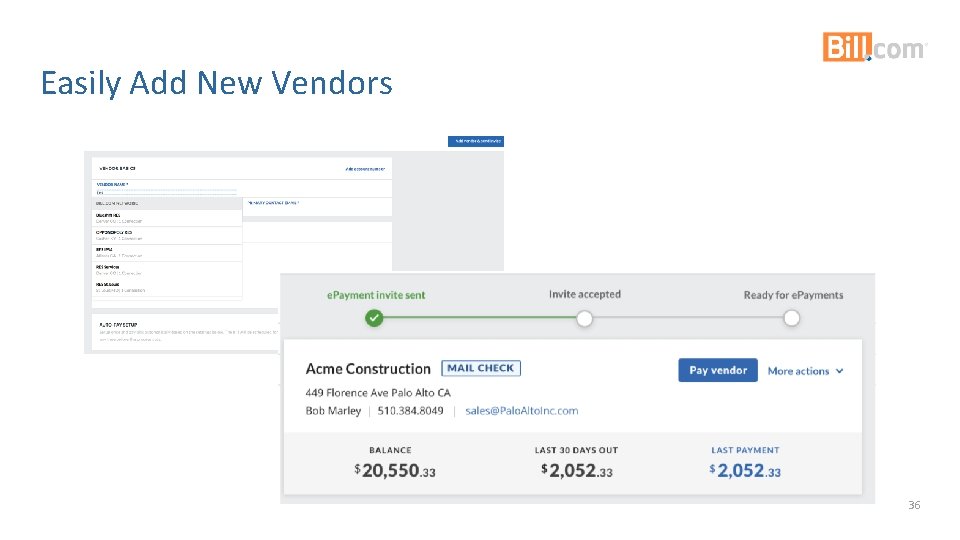The image size is (960, 540).
Task: Click the blue Pay vendor button
Action: (718, 370)
